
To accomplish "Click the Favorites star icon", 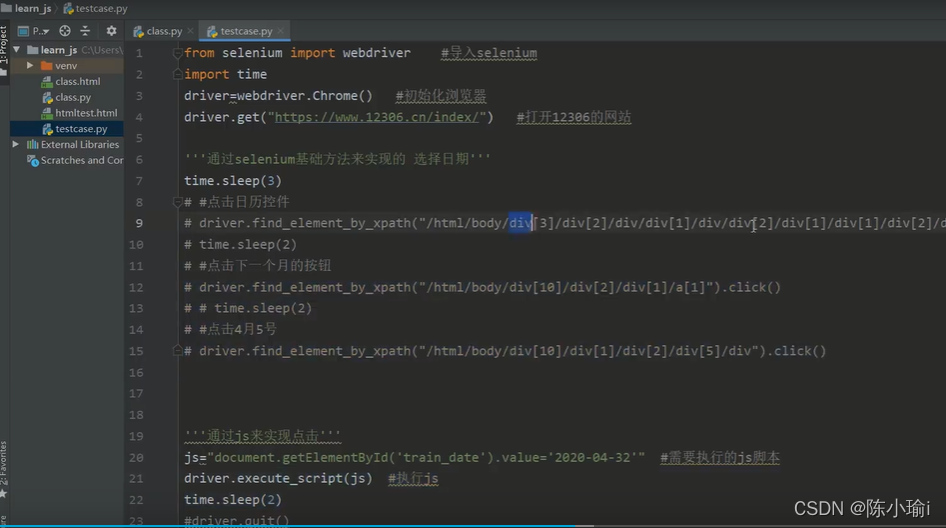I will click(4, 494).
